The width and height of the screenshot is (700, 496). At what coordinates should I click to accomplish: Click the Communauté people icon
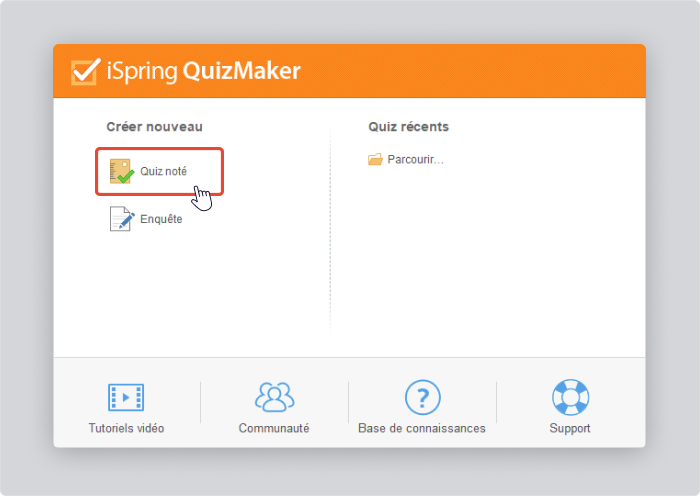click(x=275, y=396)
